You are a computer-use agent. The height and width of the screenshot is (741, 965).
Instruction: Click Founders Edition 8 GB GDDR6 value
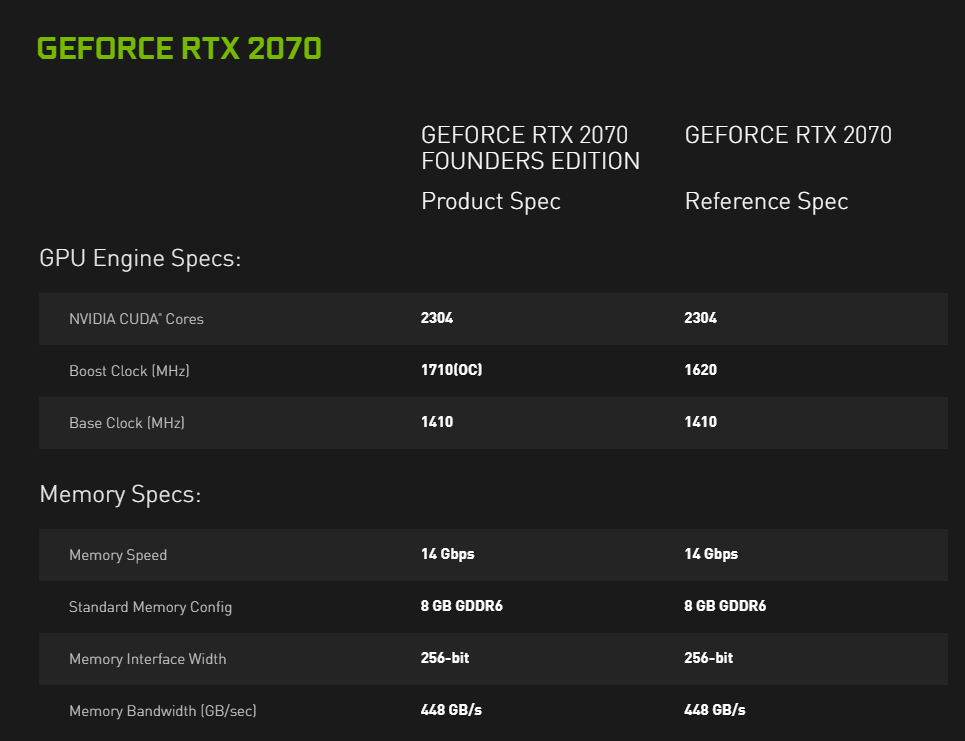462,606
